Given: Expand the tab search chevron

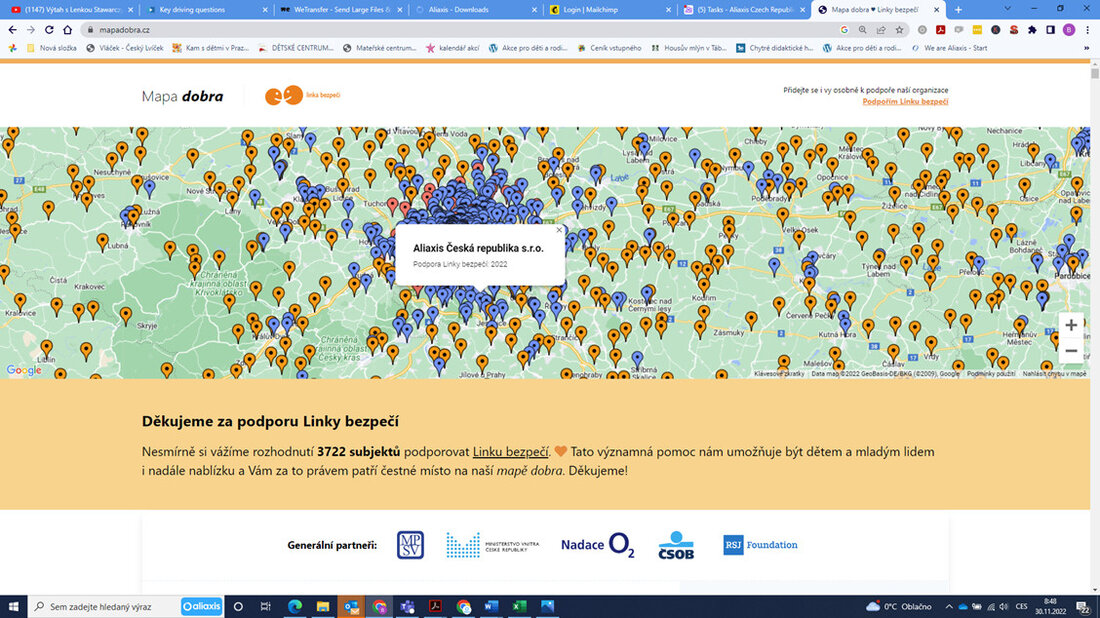Looking at the screenshot, I should point(1007,9).
